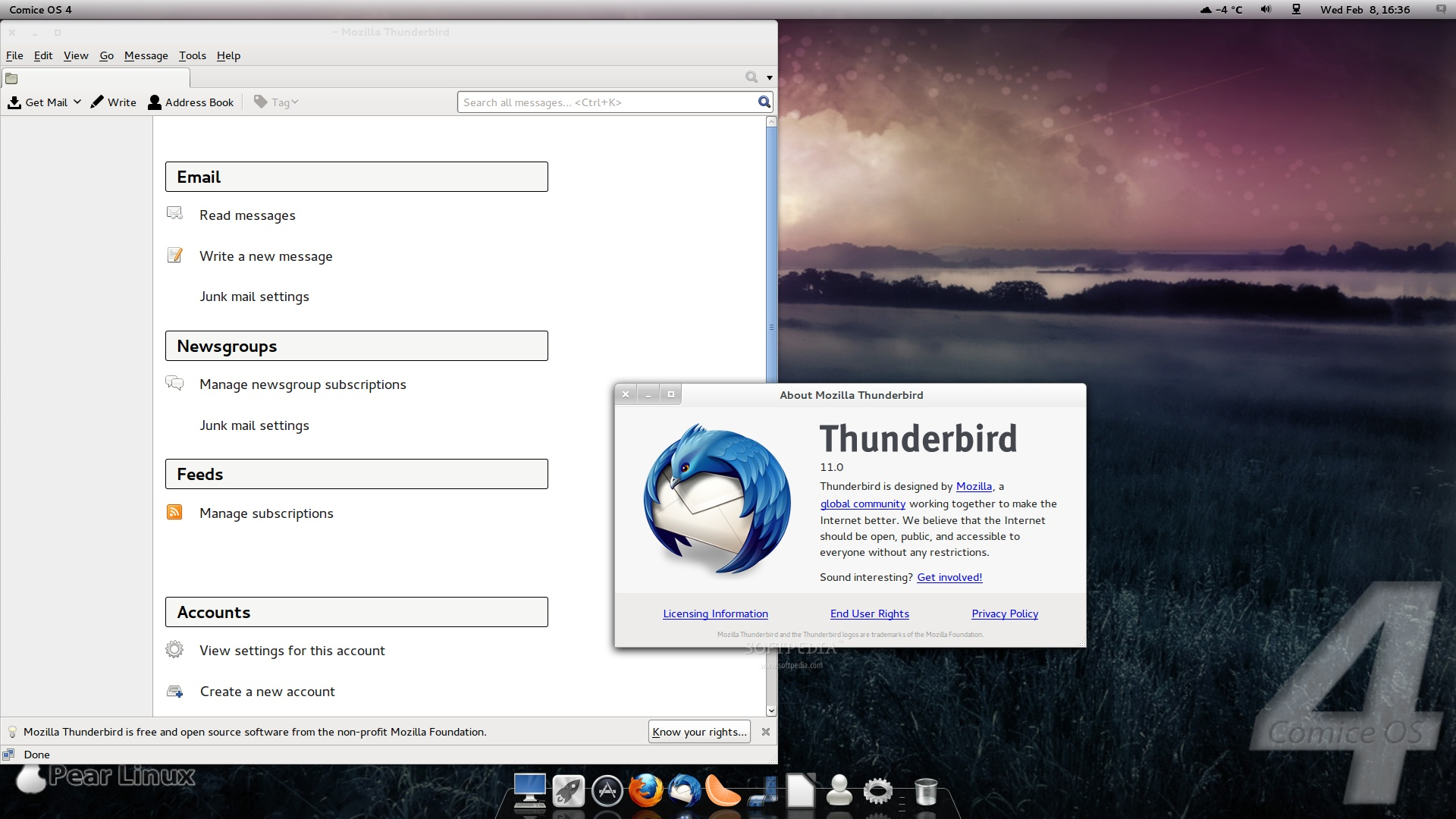Click the volume icon in the top panel
Image resolution: width=1456 pixels, height=819 pixels.
coord(1266,9)
